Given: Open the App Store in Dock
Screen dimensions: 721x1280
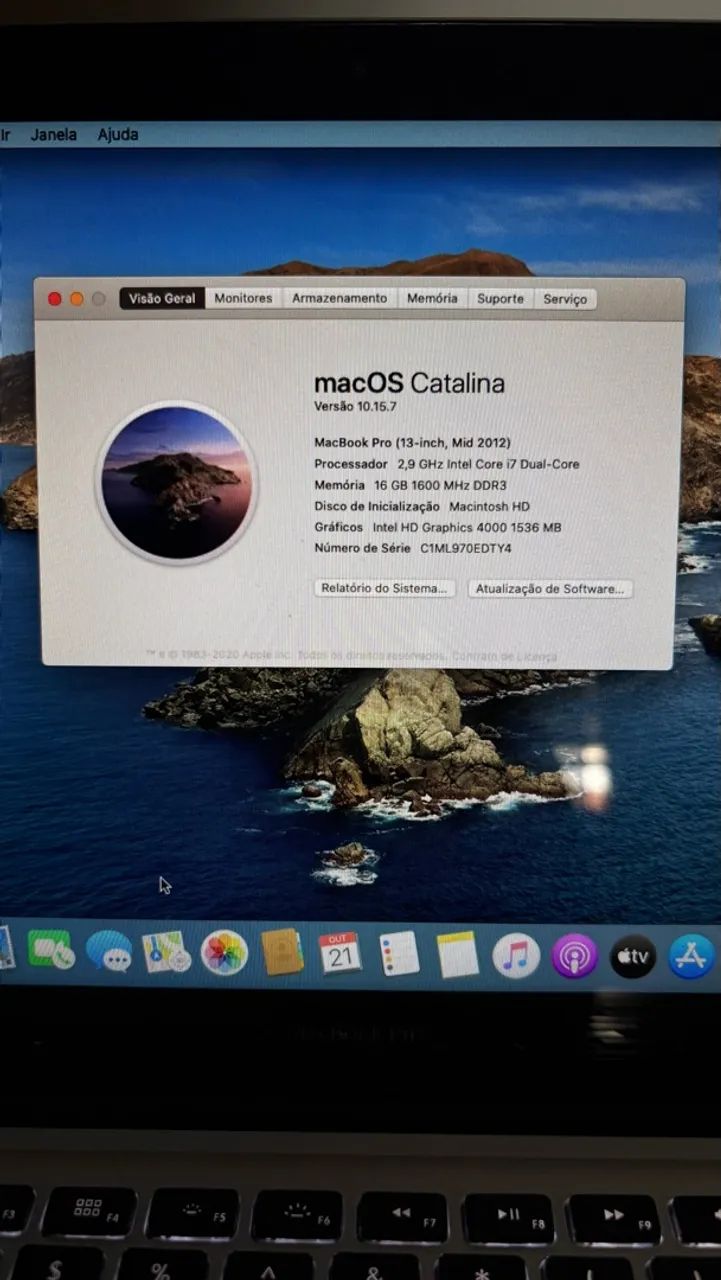Looking at the screenshot, I should click(x=692, y=957).
